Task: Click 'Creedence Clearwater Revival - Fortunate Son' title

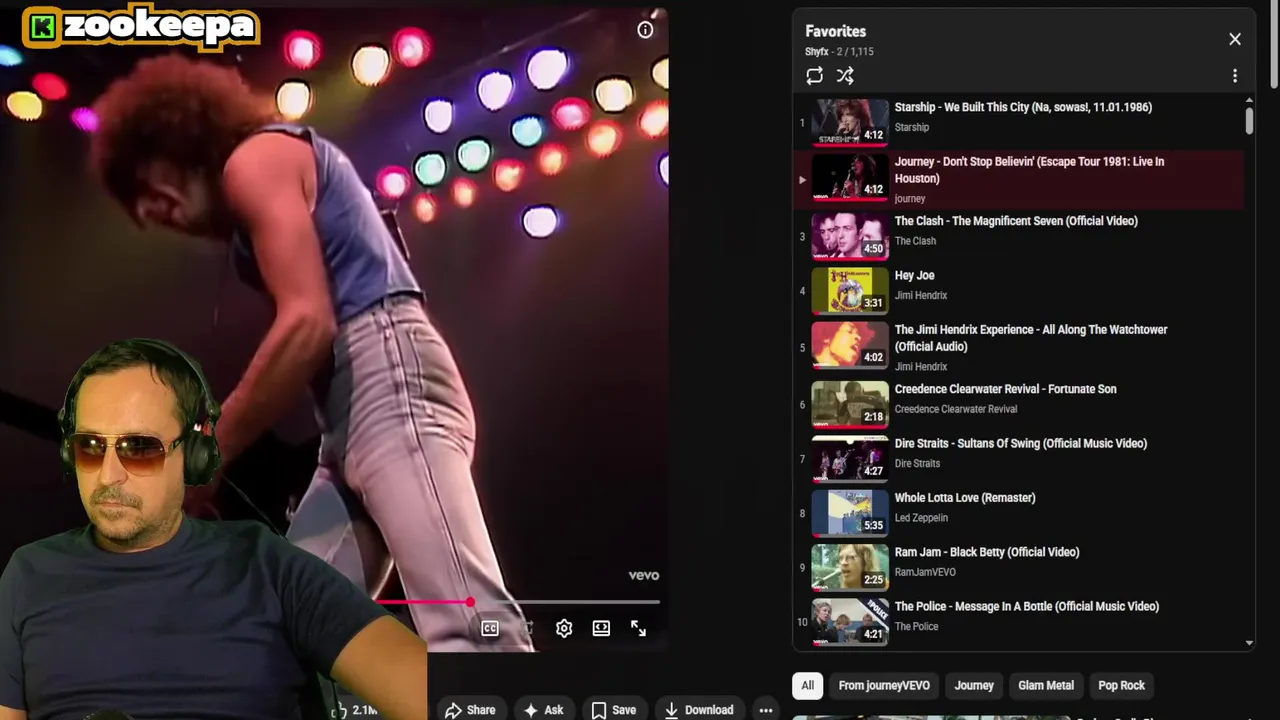Action: pos(1005,389)
